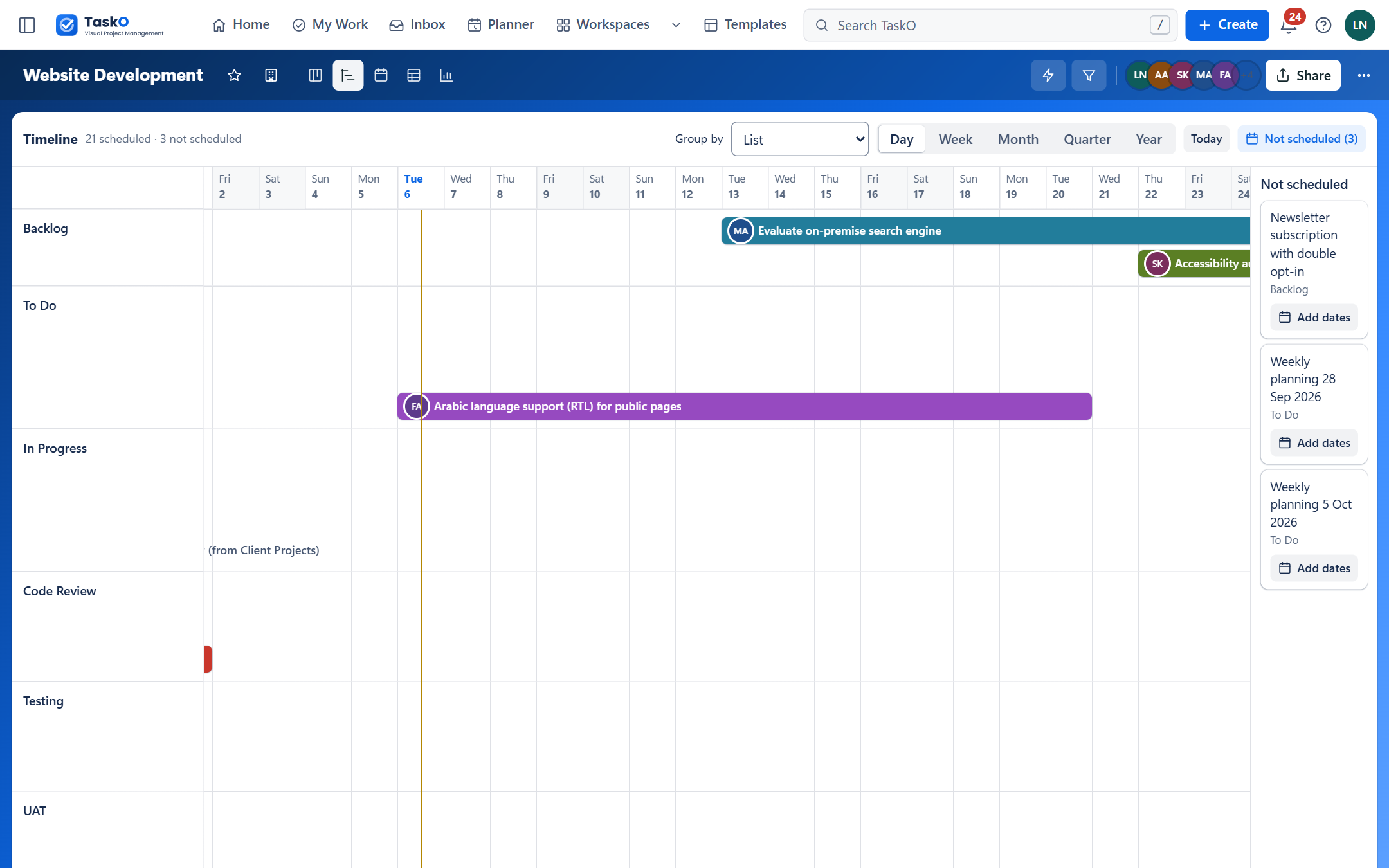Open the LN profile avatar menu
1389x868 pixels.
(1359, 25)
